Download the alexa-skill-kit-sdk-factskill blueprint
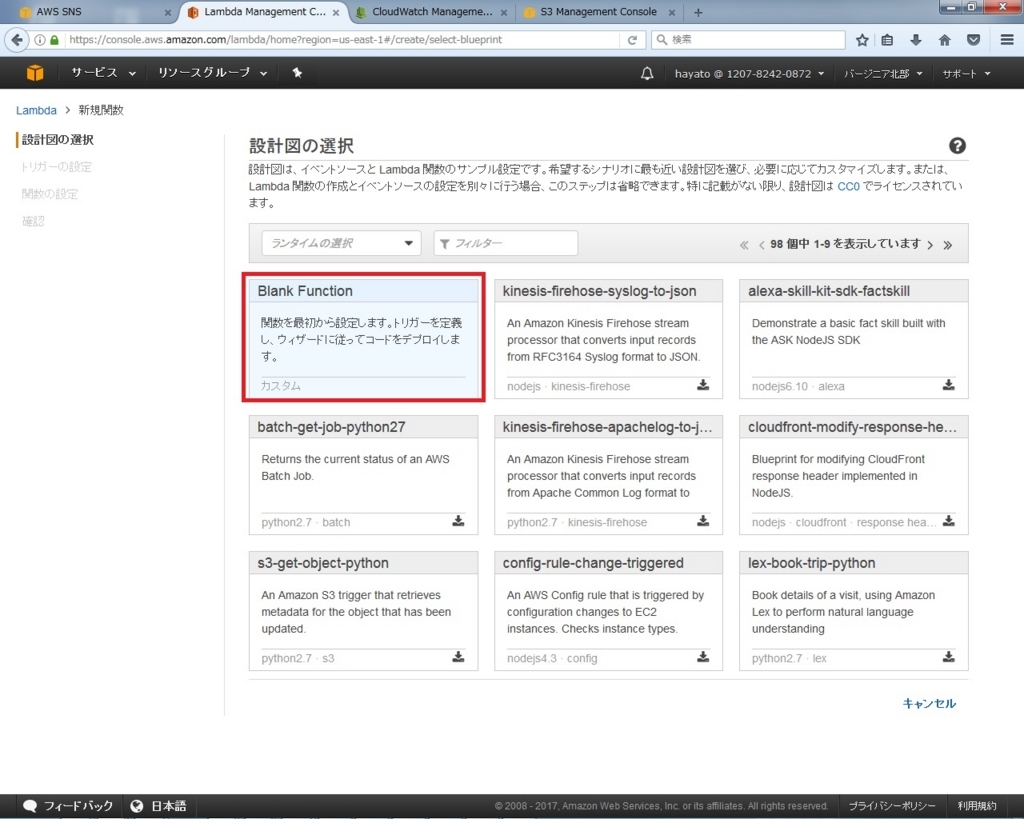The image size is (1024, 819). click(948, 385)
